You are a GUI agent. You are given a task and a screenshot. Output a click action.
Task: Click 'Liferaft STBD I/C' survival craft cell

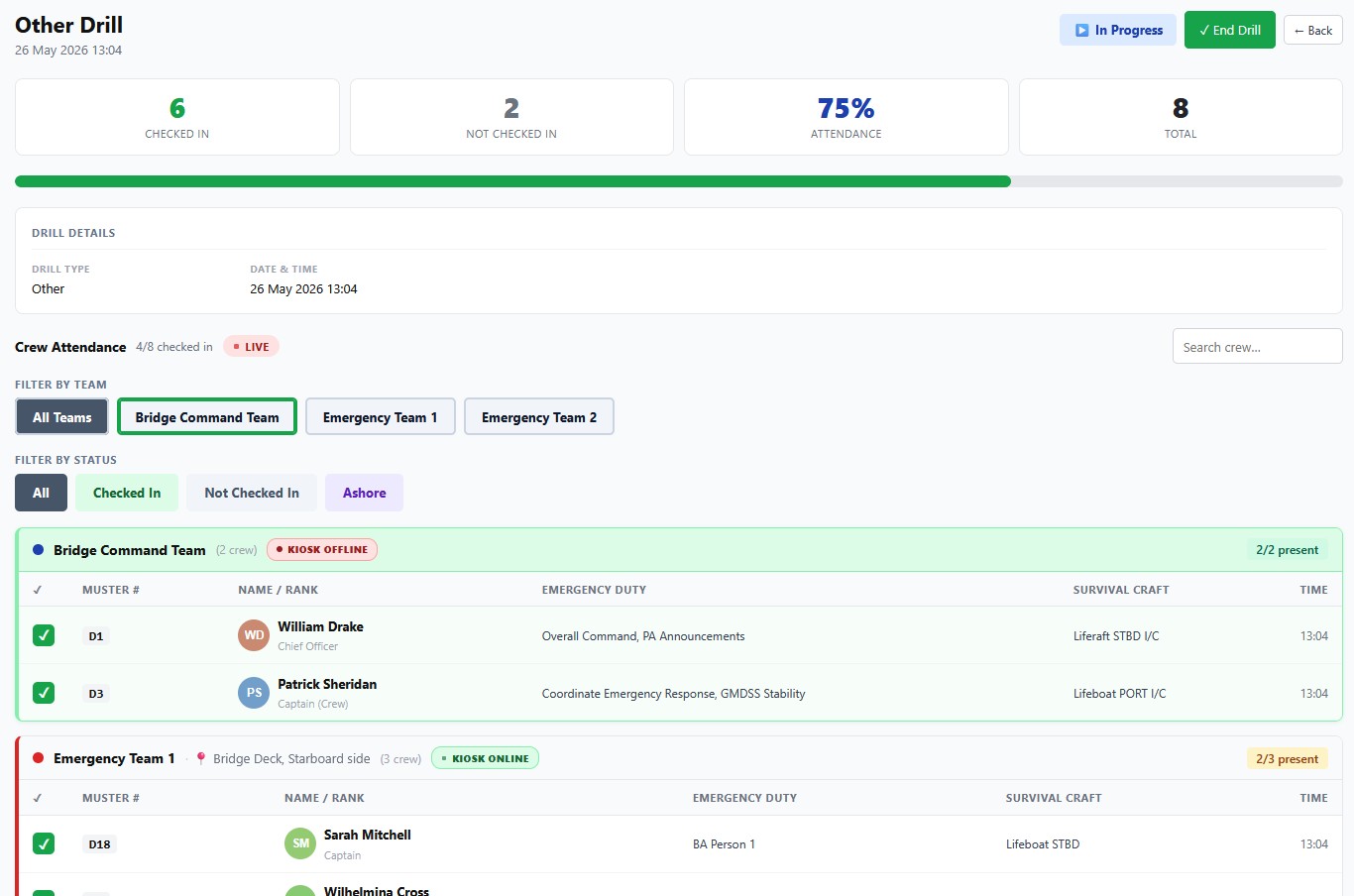1116,636
